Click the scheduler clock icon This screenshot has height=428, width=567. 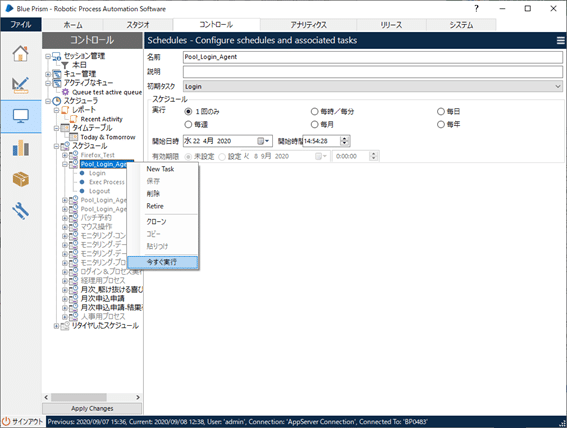[56, 101]
